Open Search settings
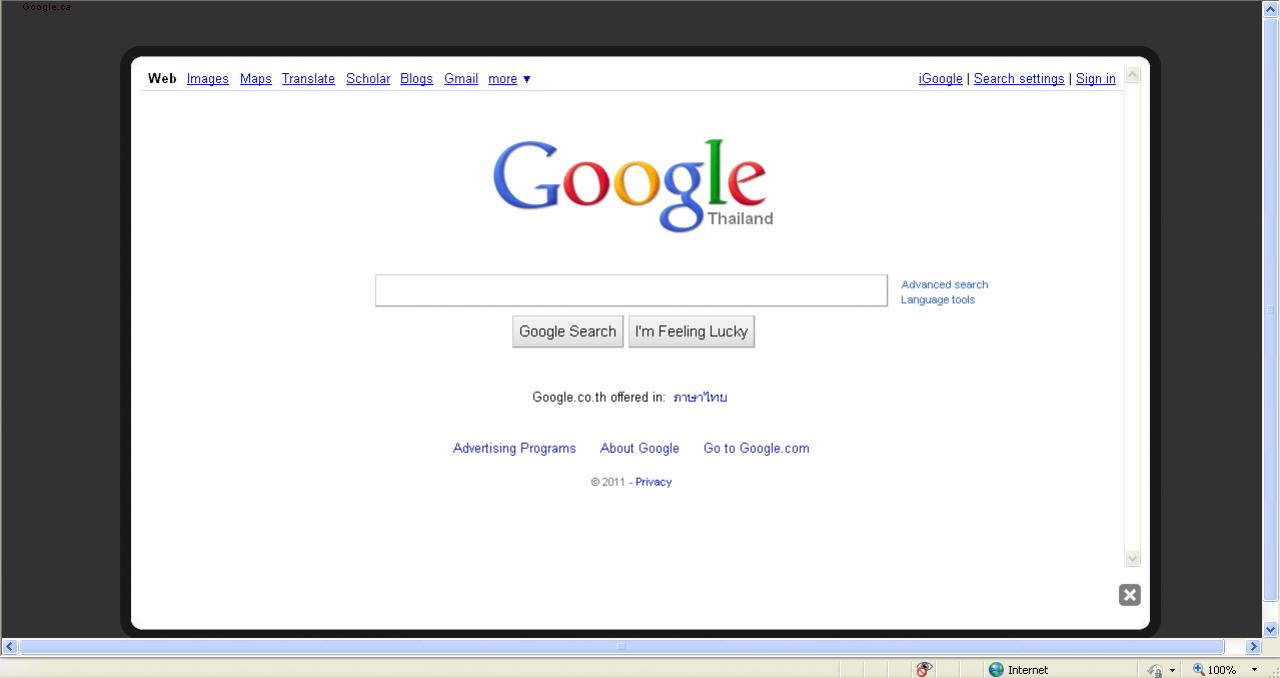Screen dimensions: 1280x678 (x=1019, y=79)
